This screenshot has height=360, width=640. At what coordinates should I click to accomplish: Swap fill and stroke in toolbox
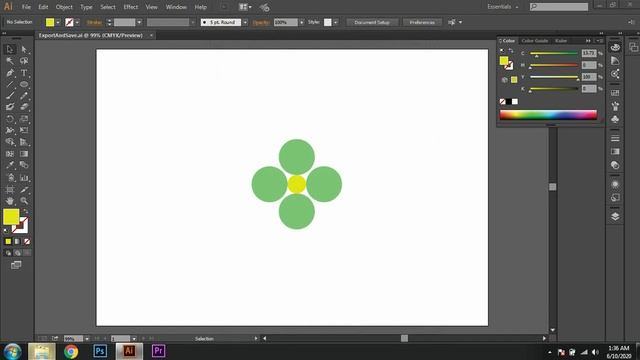25,211
